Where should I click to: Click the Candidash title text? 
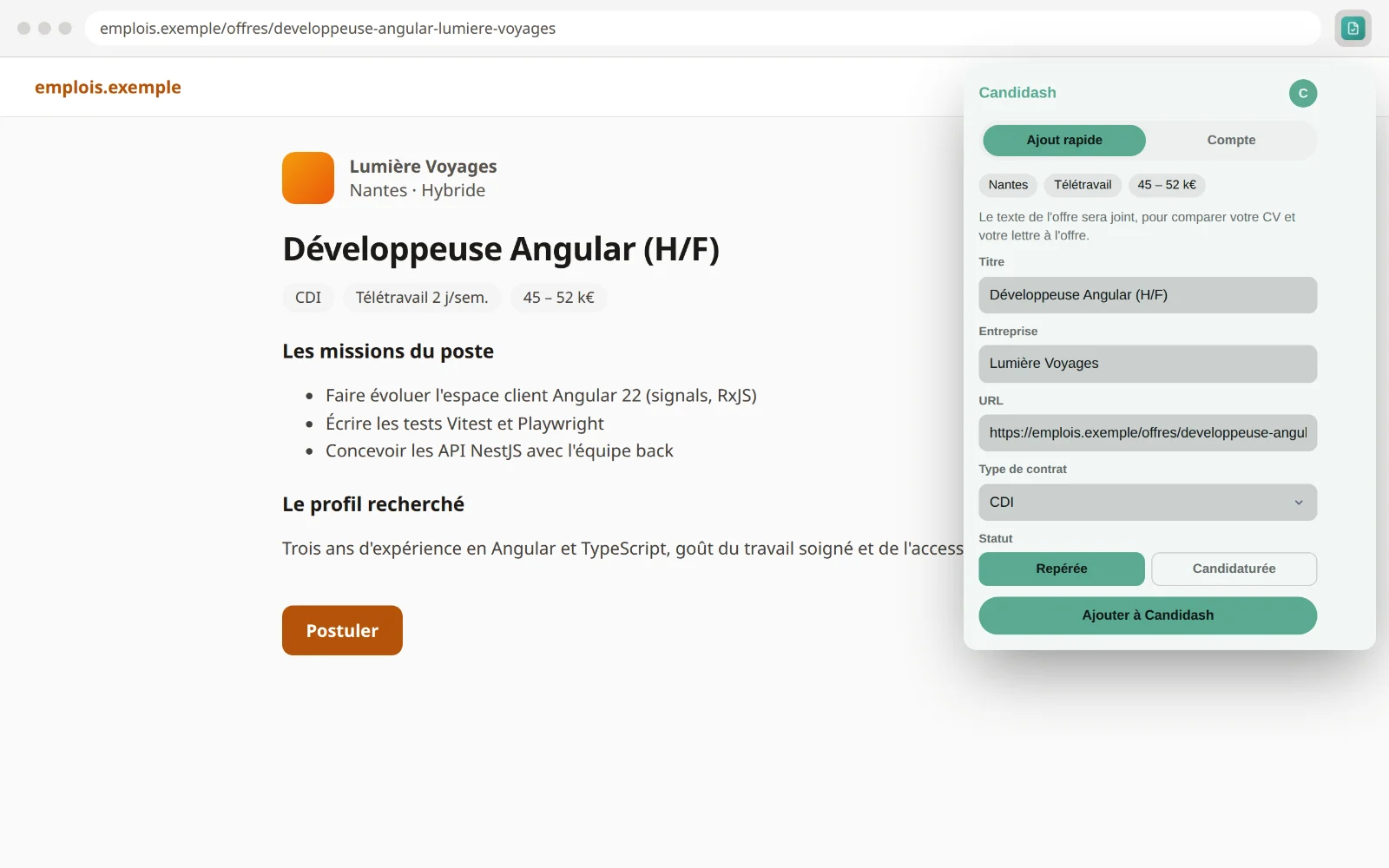[1017, 93]
